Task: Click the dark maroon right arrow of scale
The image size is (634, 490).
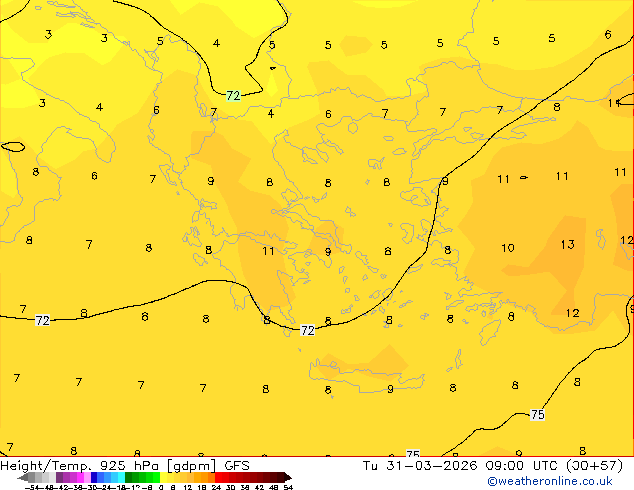Action: click(289, 478)
